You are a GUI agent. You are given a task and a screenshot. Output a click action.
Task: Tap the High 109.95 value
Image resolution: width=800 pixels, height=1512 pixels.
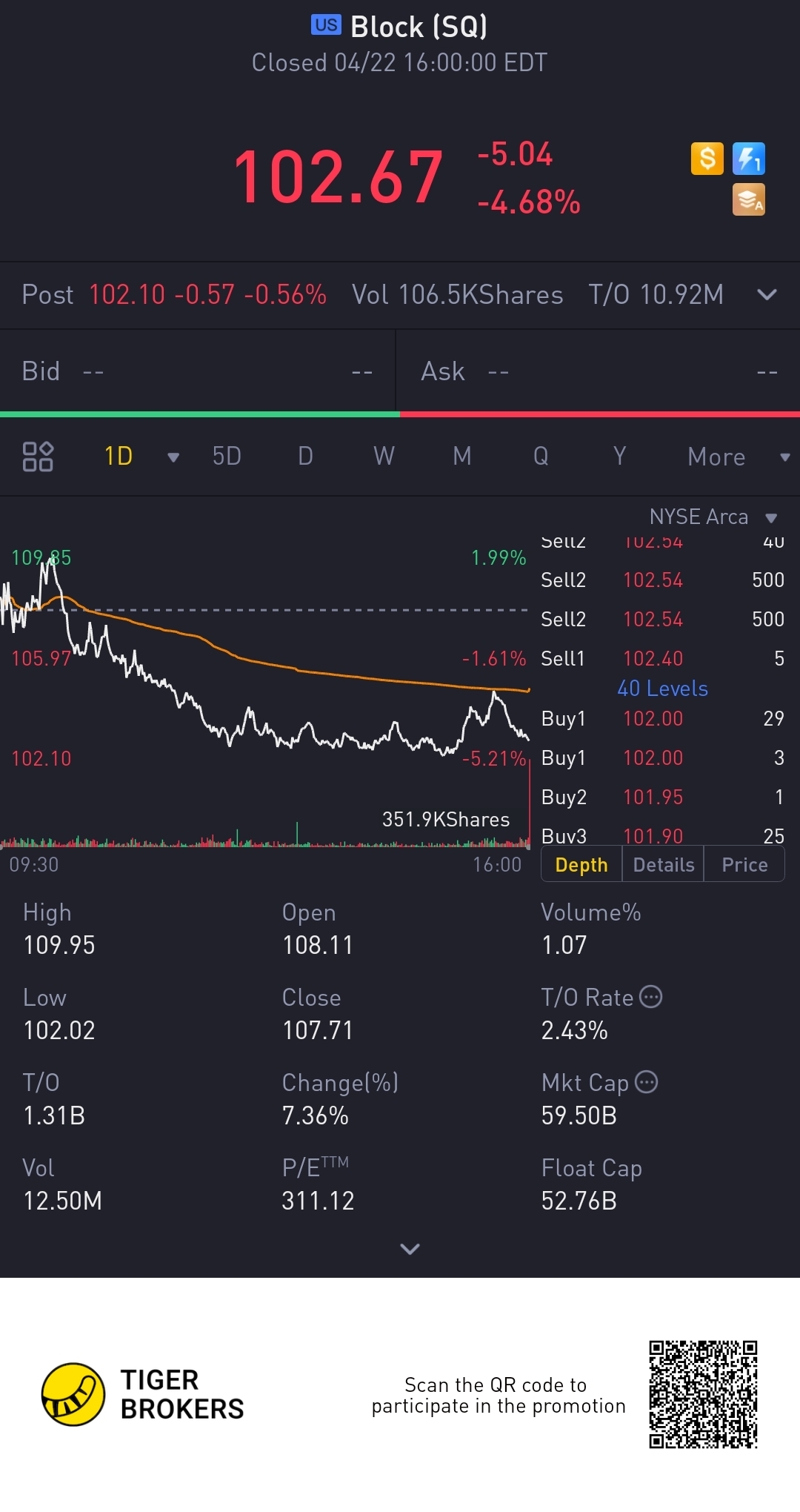(x=59, y=945)
